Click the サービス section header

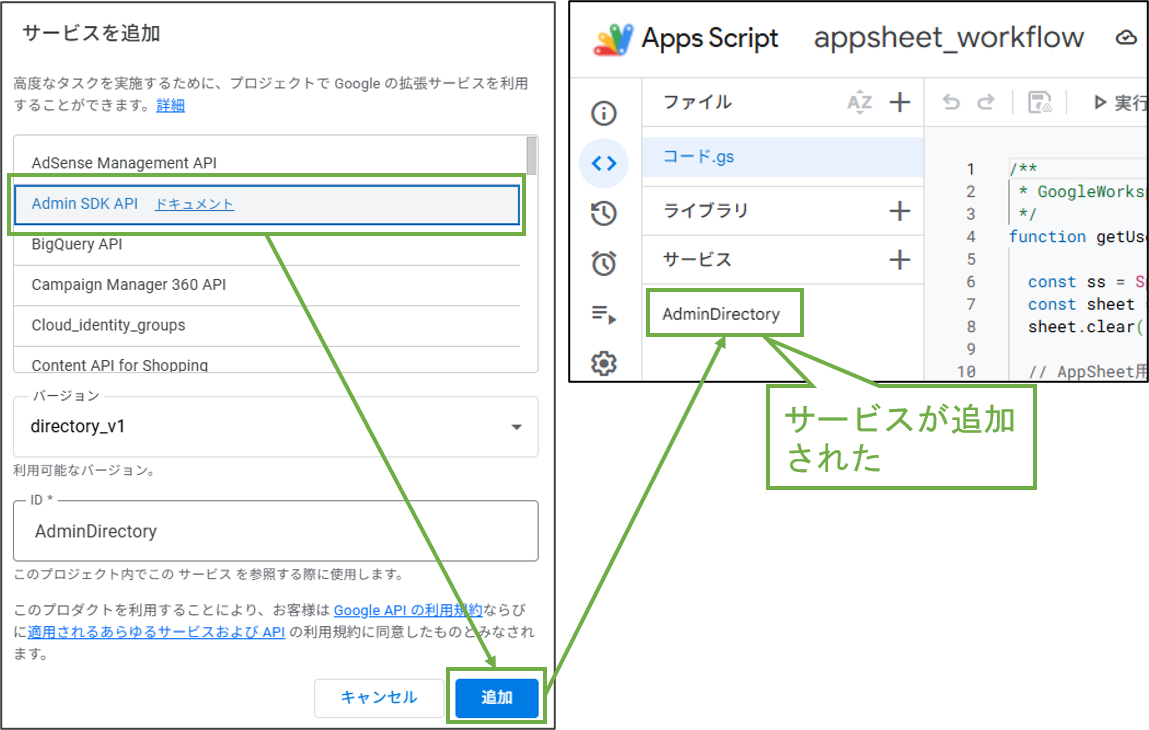pyautogui.click(x=697, y=259)
